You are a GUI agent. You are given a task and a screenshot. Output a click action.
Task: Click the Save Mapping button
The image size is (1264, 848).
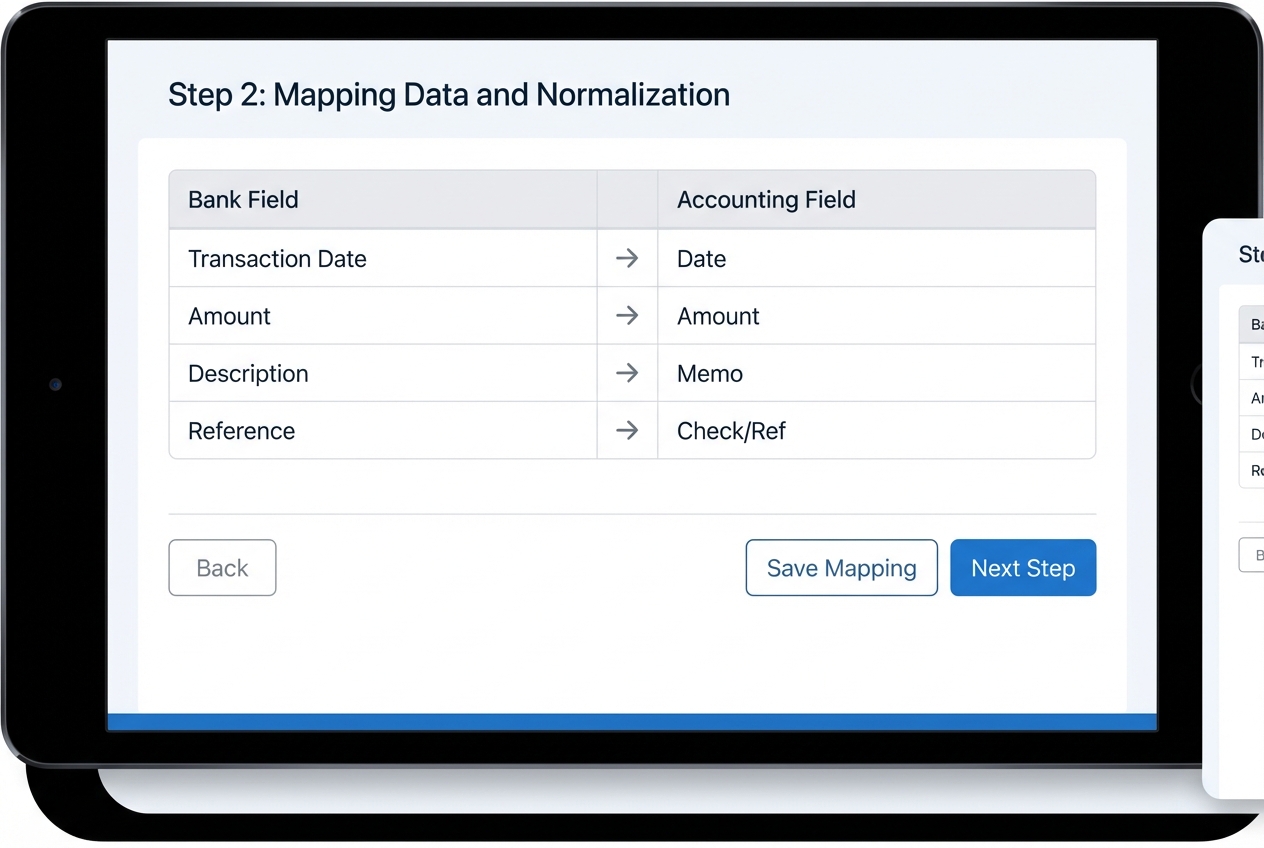pos(841,567)
